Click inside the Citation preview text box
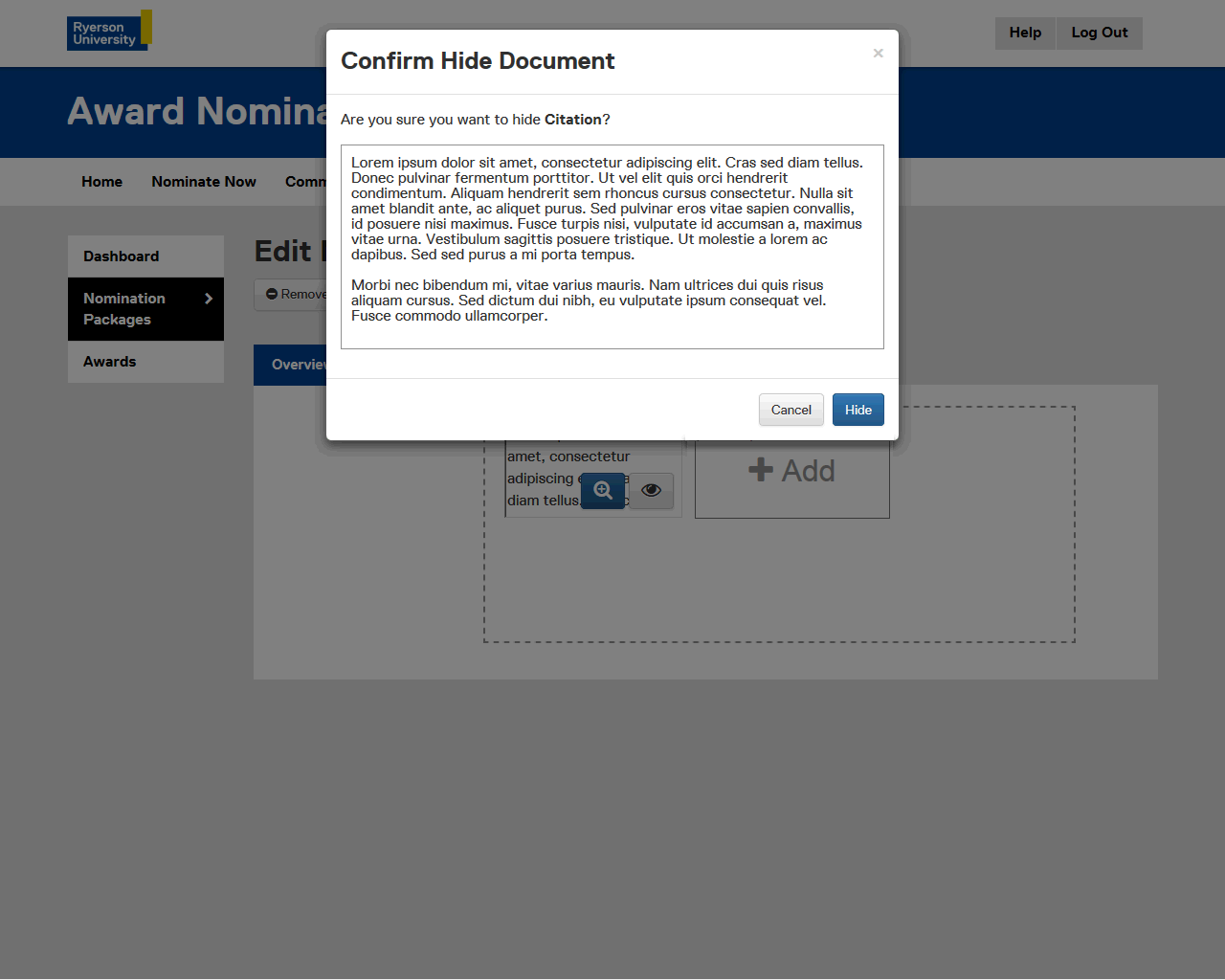The image size is (1225, 980). pyautogui.click(x=612, y=247)
